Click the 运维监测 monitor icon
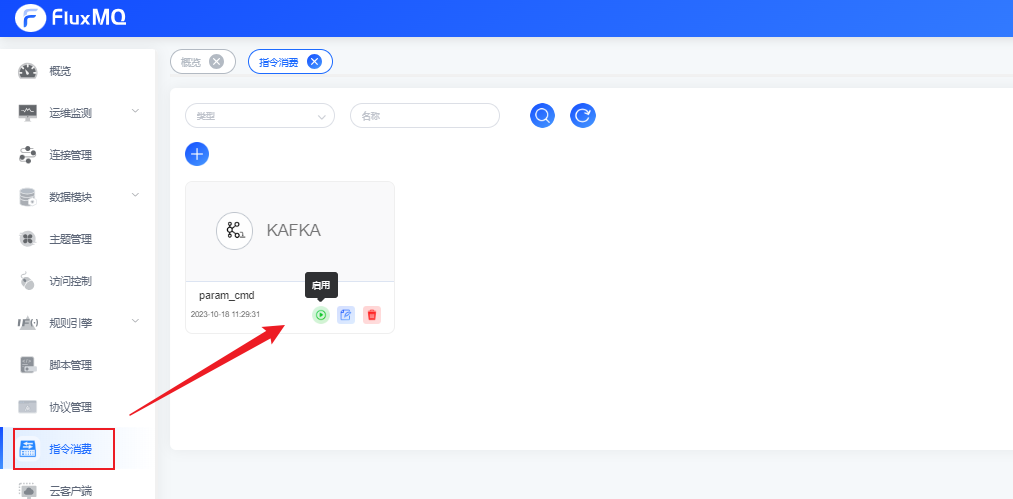1013x499 pixels. [28, 113]
